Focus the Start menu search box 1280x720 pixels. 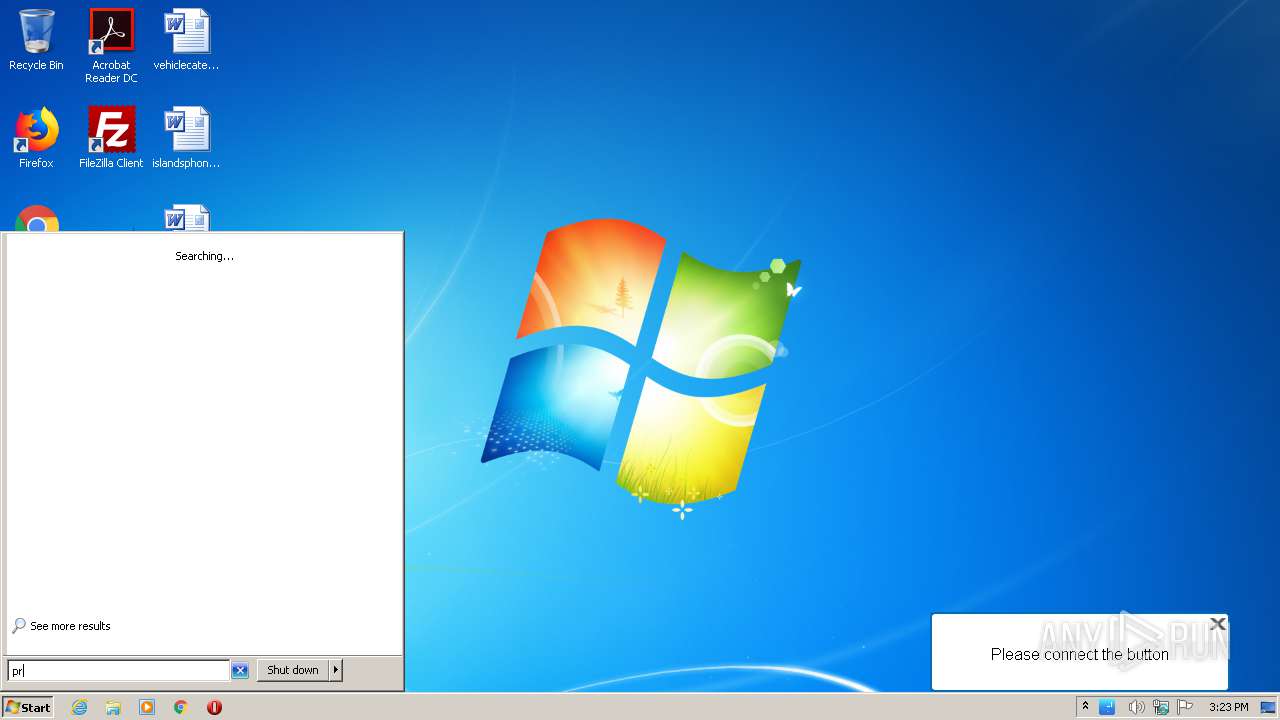[x=118, y=670]
